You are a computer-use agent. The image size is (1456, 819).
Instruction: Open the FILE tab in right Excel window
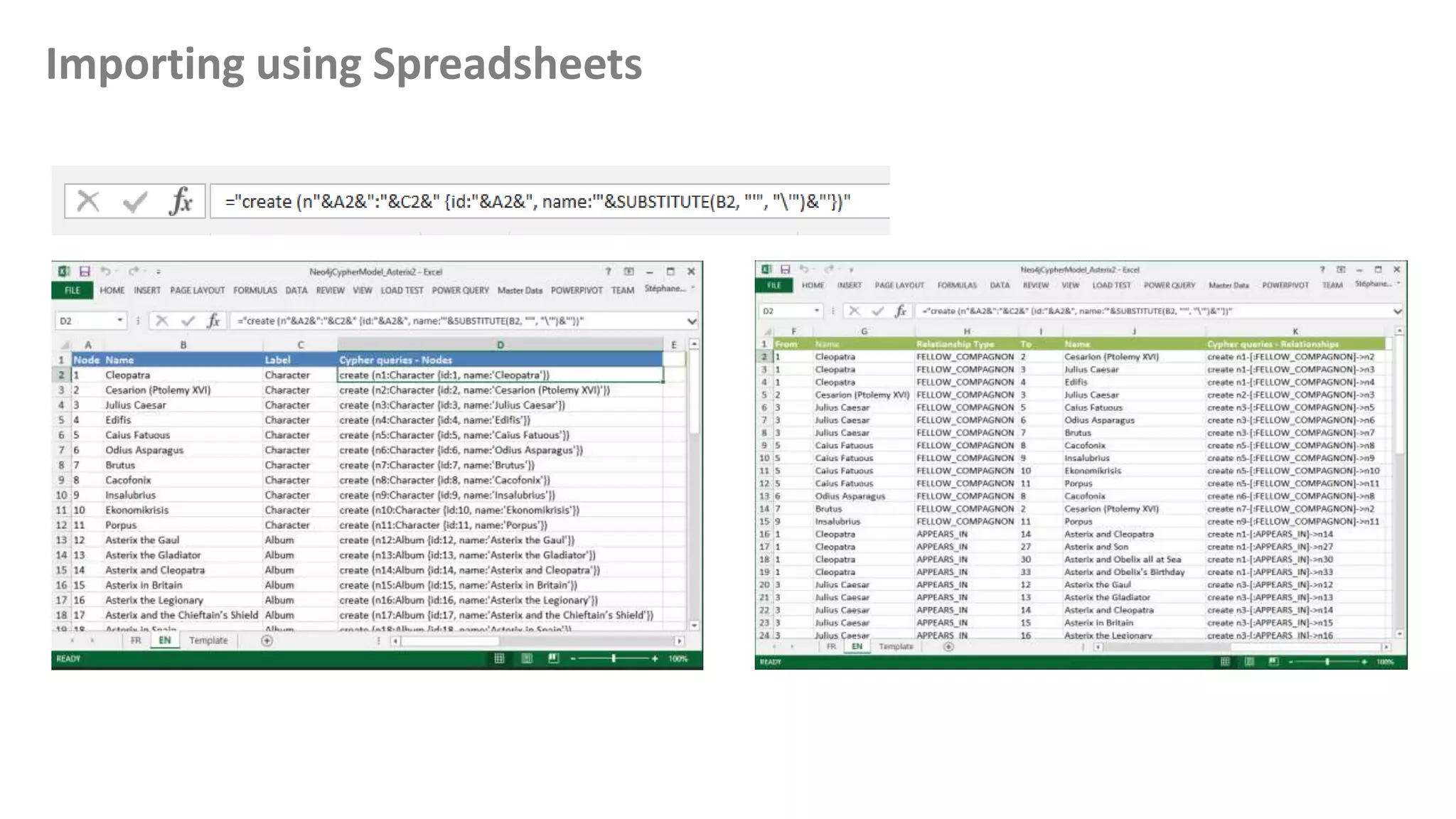(x=773, y=285)
